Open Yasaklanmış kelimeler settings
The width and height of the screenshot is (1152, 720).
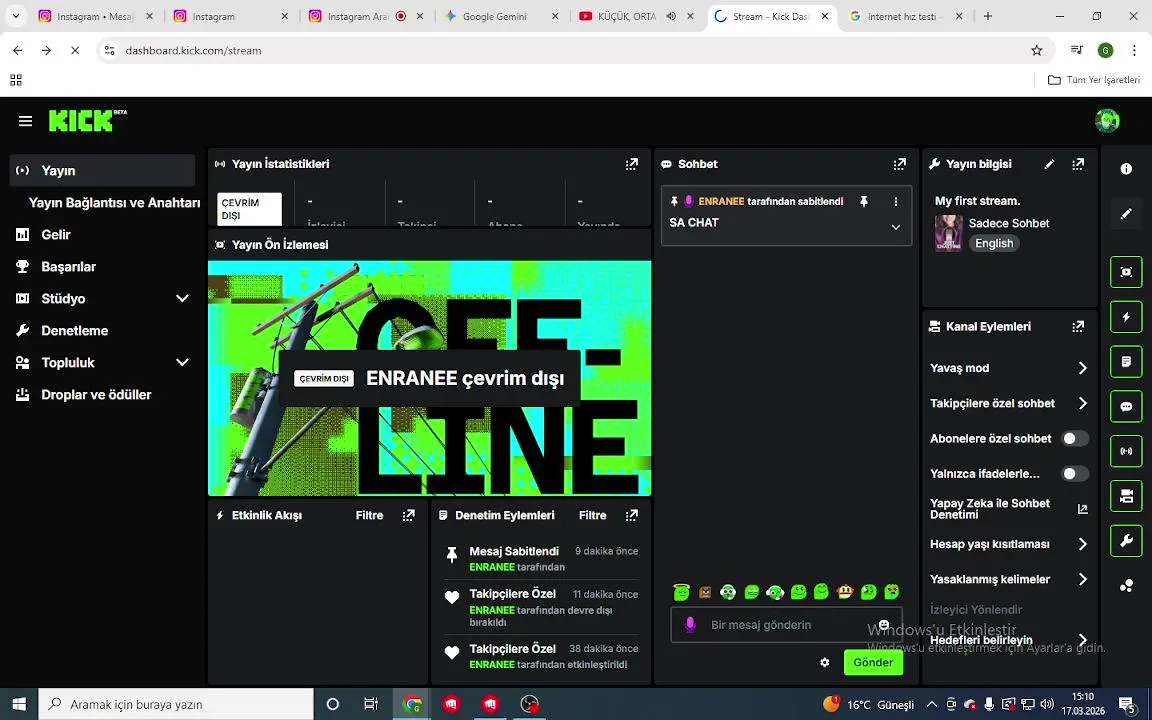click(x=1009, y=579)
